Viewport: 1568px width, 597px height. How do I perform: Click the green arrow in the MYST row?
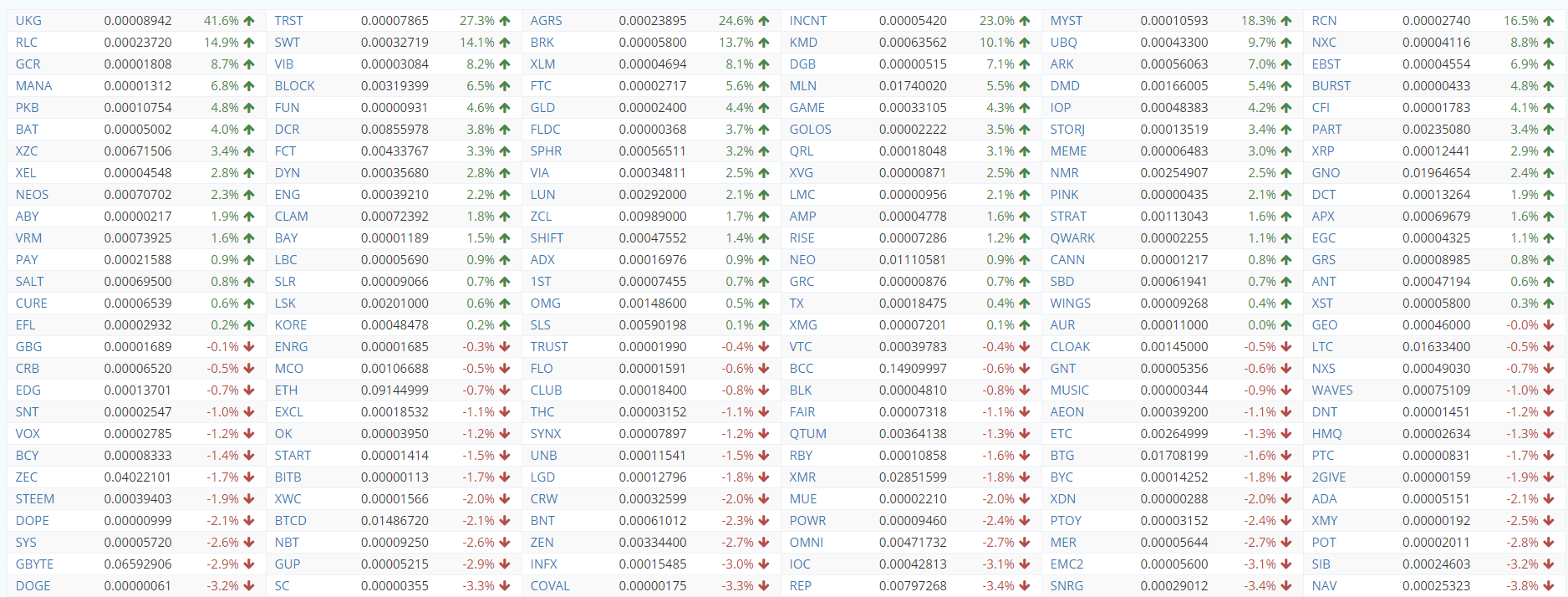[1285, 21]
